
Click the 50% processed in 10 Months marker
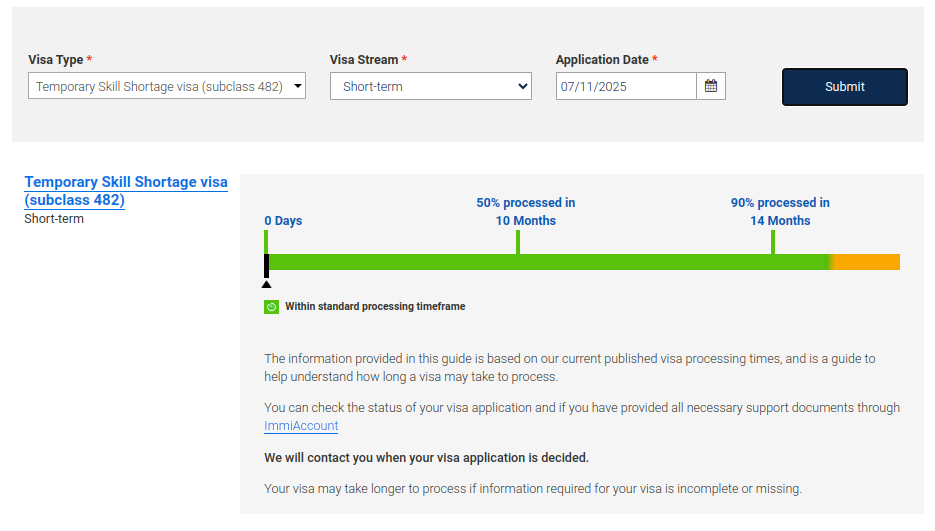click(525, 212)
